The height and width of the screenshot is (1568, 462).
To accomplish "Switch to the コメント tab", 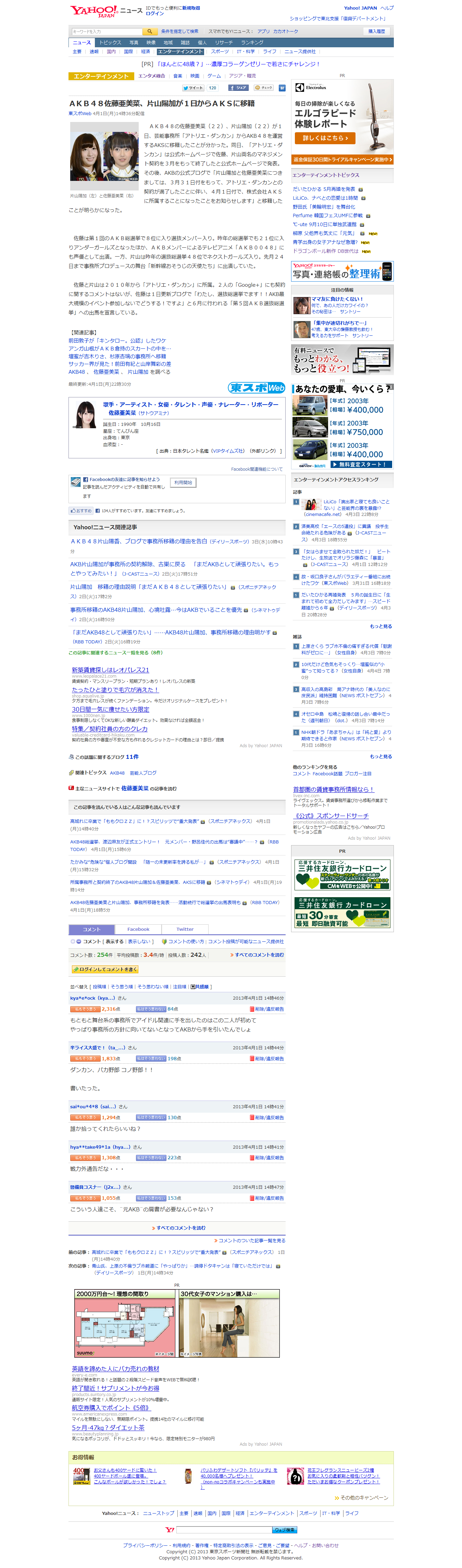I will 91,929.
